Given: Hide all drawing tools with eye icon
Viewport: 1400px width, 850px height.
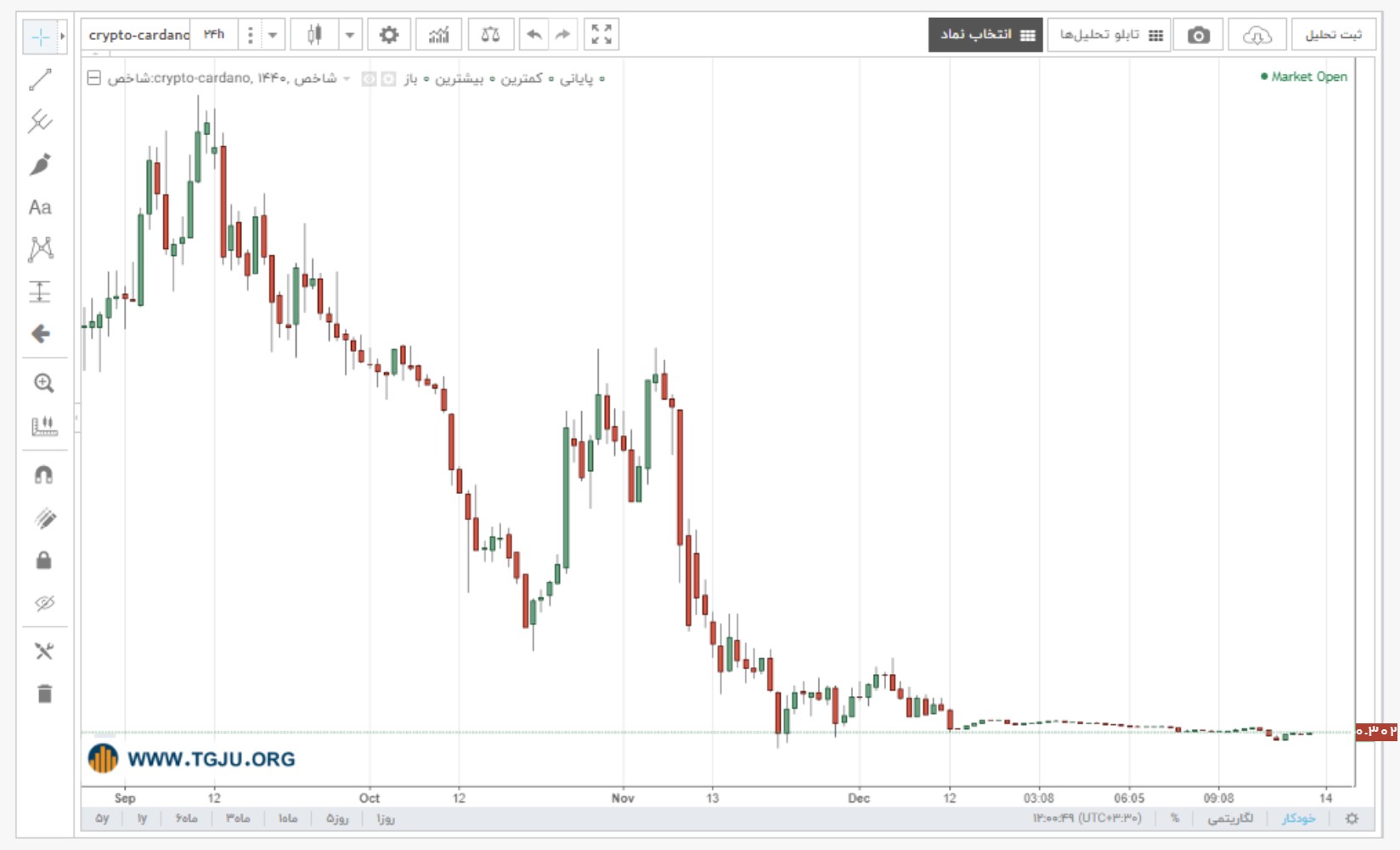Looking at the screenshot, I should coord(44,603).
